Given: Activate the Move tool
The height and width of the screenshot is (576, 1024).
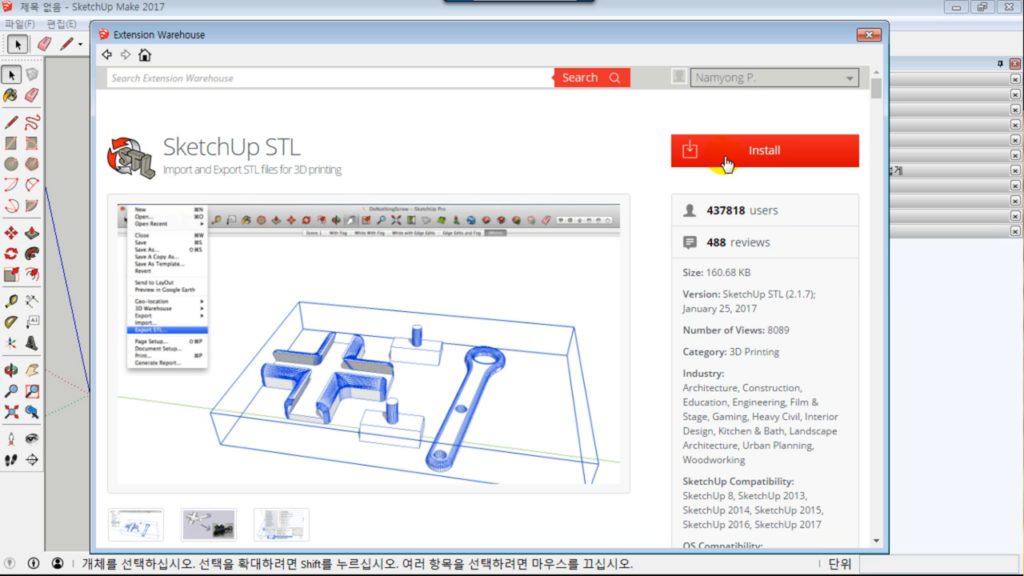Looking at the screenshot, I should point(11,233).
